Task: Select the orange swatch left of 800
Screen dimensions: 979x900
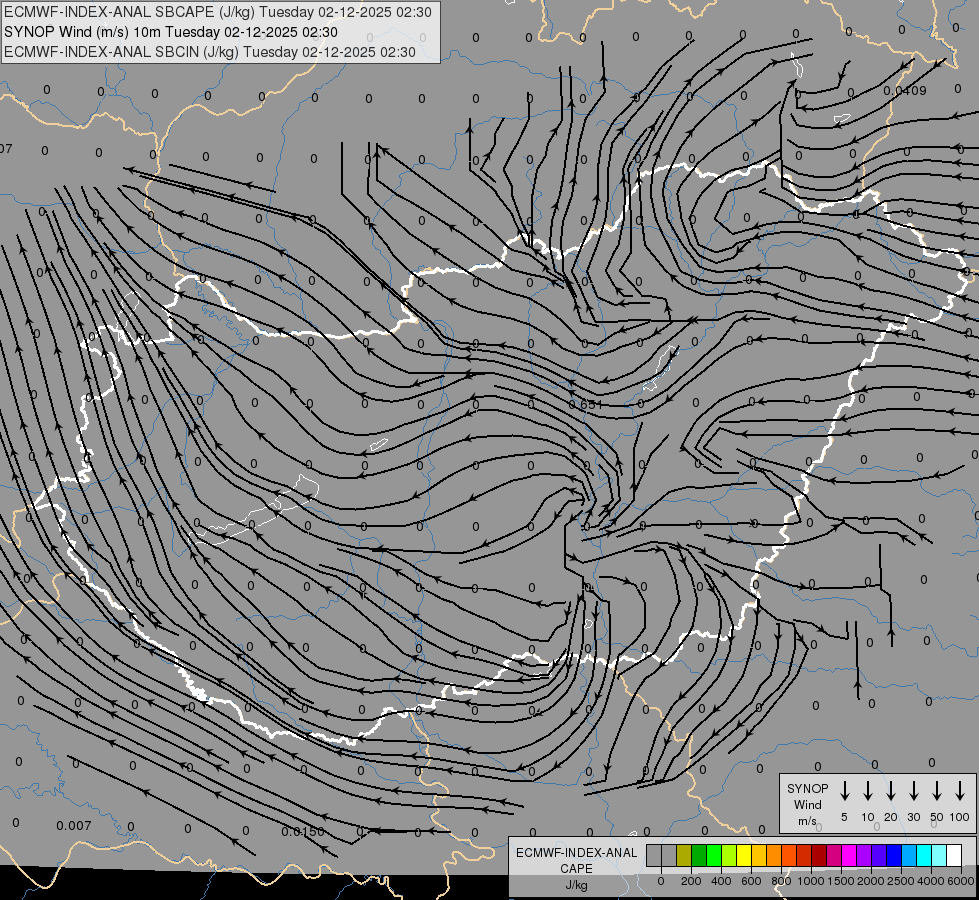Action: [x=774, y=855]
